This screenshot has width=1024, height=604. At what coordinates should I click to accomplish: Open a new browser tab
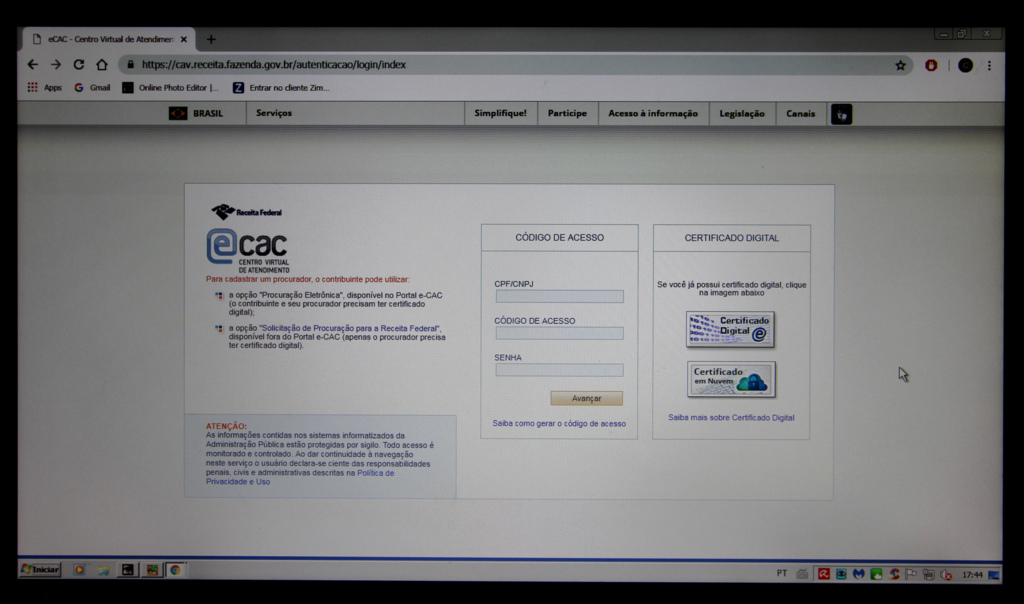click(211, 39)
